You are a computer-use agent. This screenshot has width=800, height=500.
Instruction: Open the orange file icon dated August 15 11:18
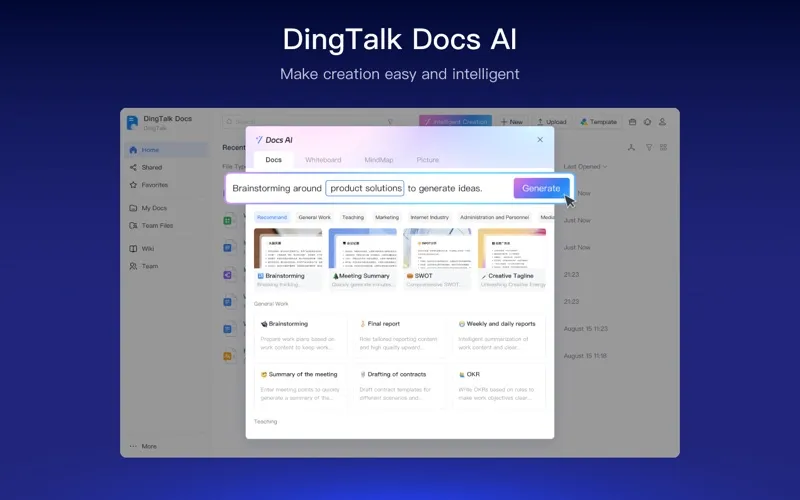228,356
